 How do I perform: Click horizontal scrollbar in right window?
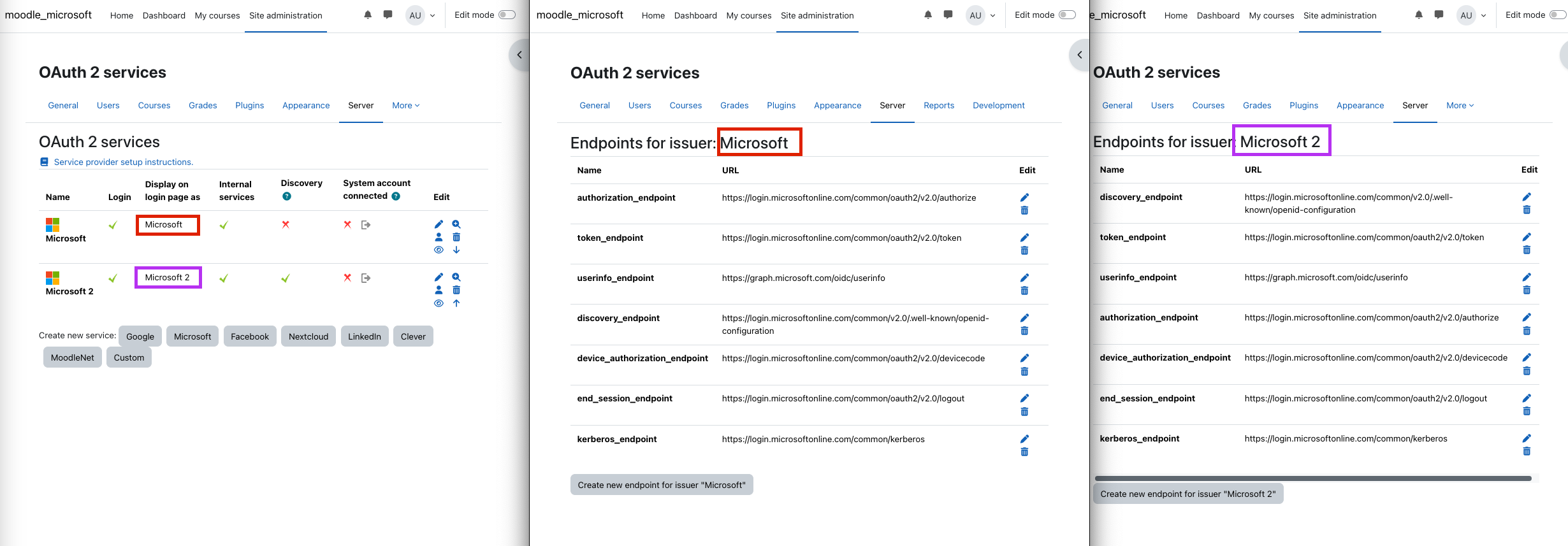pyautogui.click(x=1313, y=478)
